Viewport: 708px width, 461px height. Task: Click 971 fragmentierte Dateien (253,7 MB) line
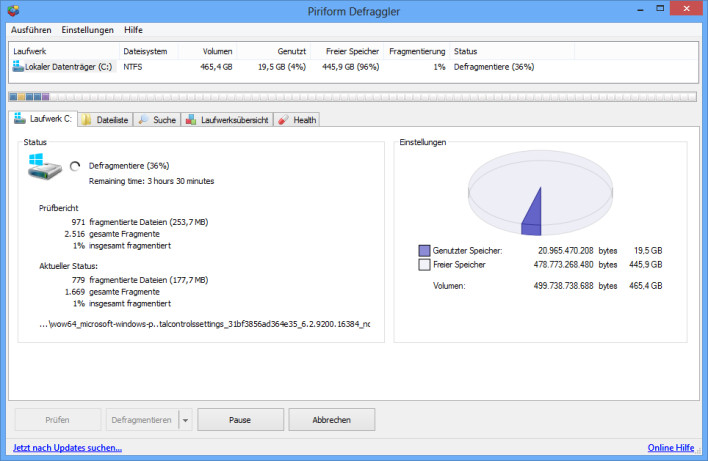(140, 222)
